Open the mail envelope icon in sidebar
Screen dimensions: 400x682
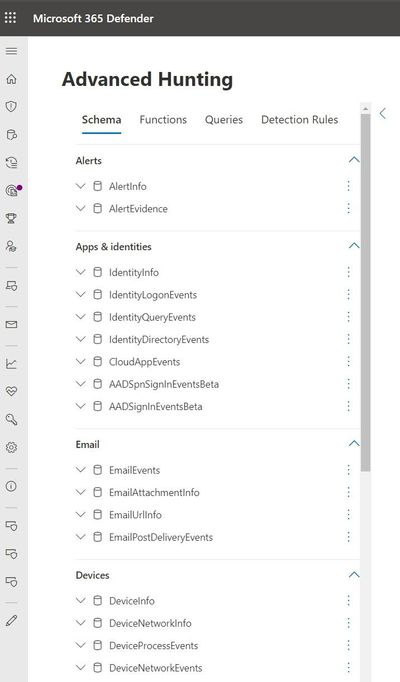pyautogui.click(x=11, y=324)
